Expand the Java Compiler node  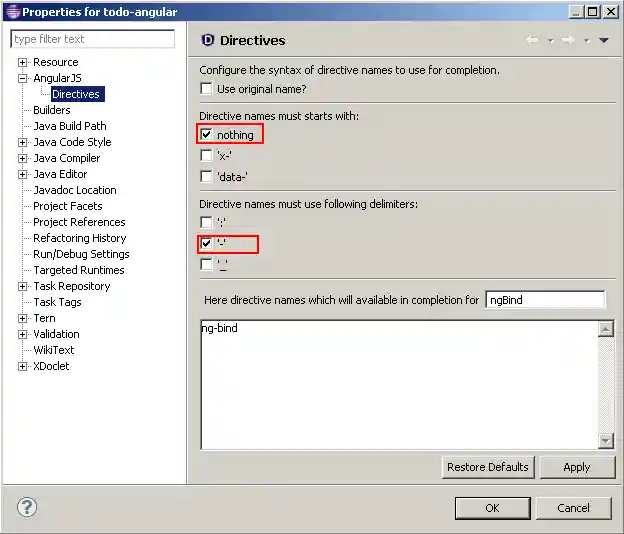pos(23,158)
